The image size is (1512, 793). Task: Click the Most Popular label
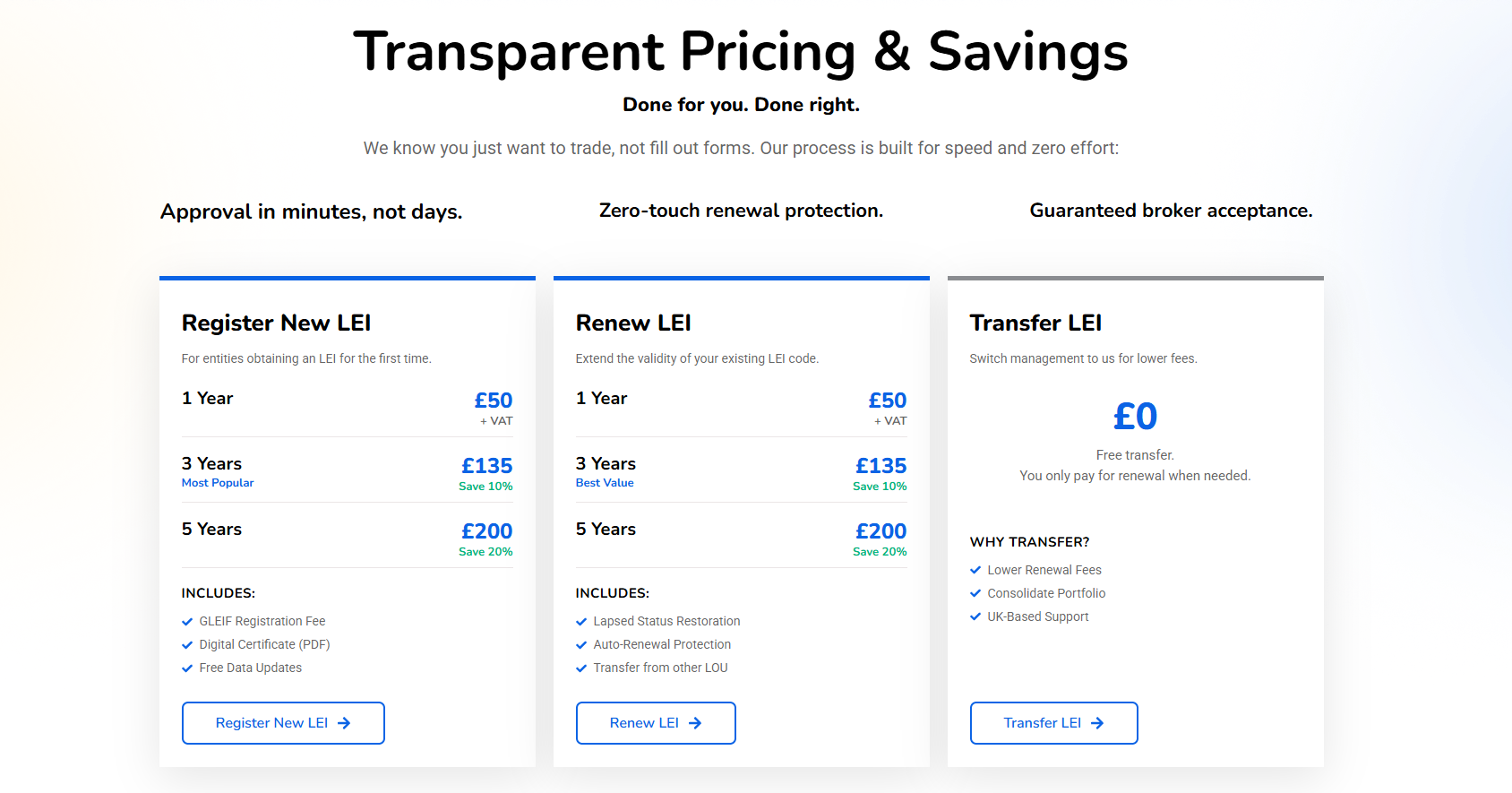(x=218, y=483)
